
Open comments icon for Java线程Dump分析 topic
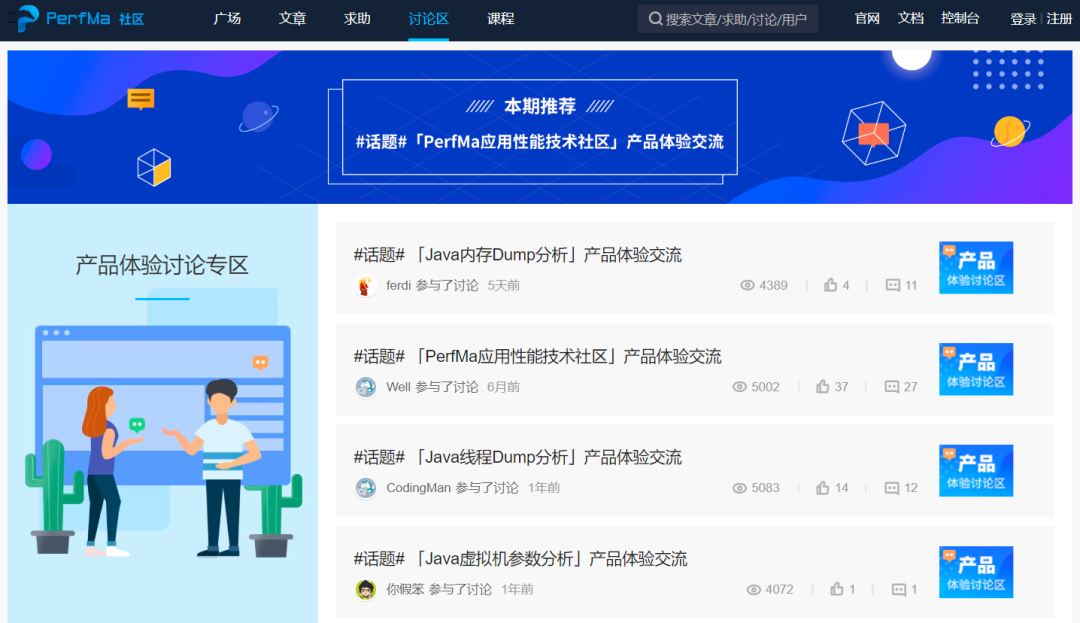(x=891, y=488)
